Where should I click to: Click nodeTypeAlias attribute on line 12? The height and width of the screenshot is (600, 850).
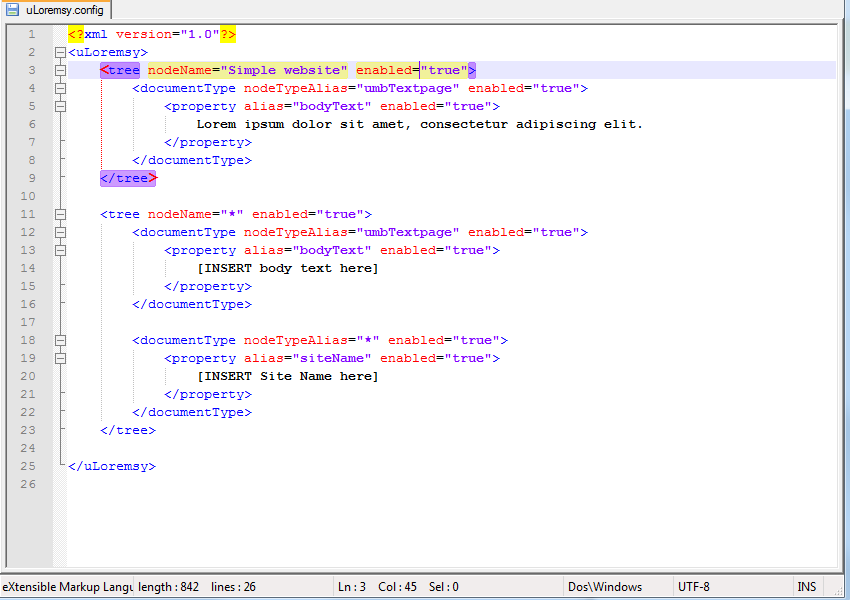(x=351, y=233)
